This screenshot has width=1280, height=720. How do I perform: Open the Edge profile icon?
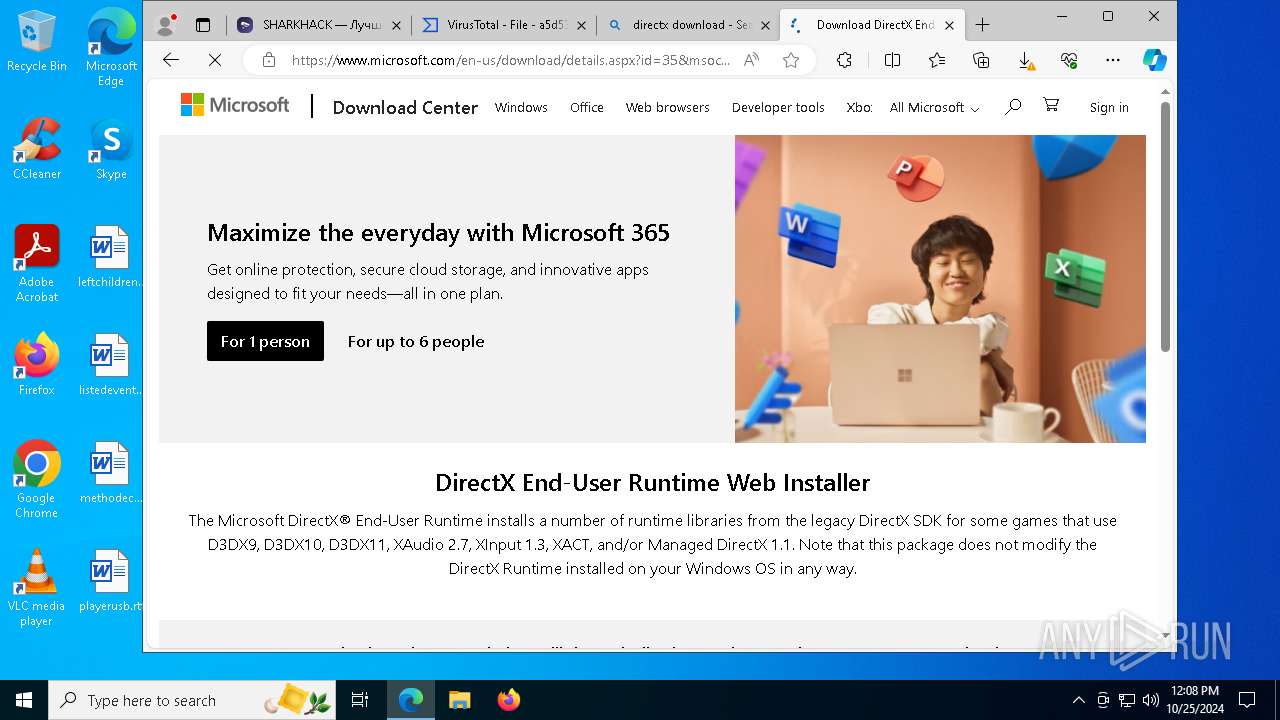[168, 24]
